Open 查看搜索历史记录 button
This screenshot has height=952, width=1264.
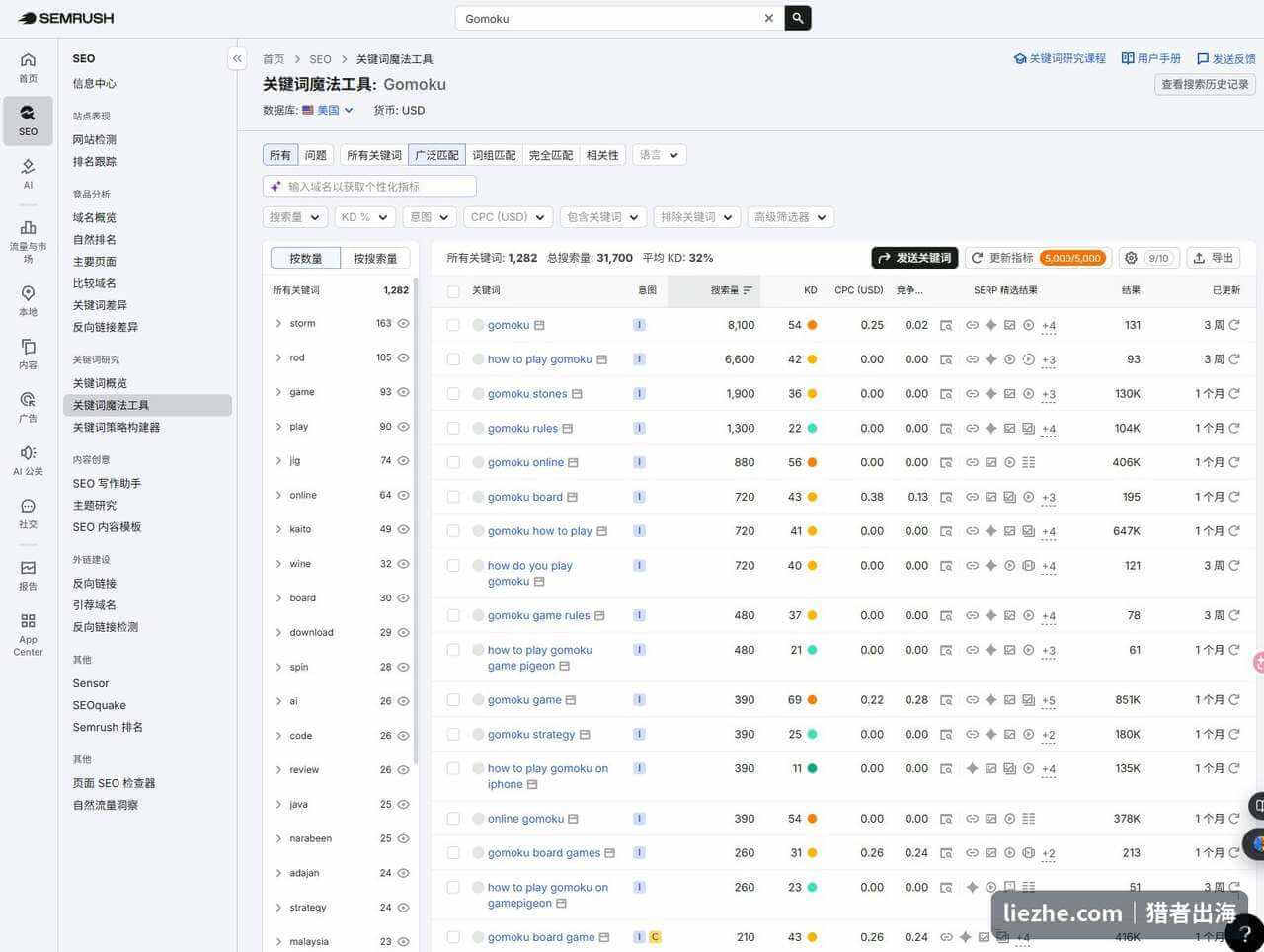point(1205,84)
